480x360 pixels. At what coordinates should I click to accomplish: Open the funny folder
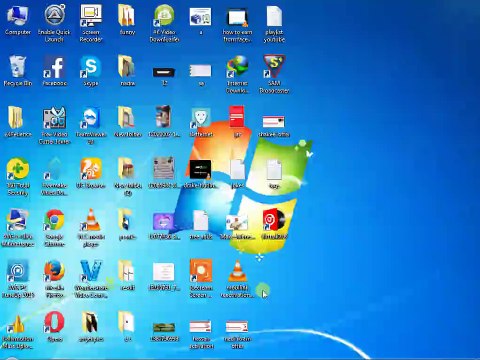coord(127,20)
